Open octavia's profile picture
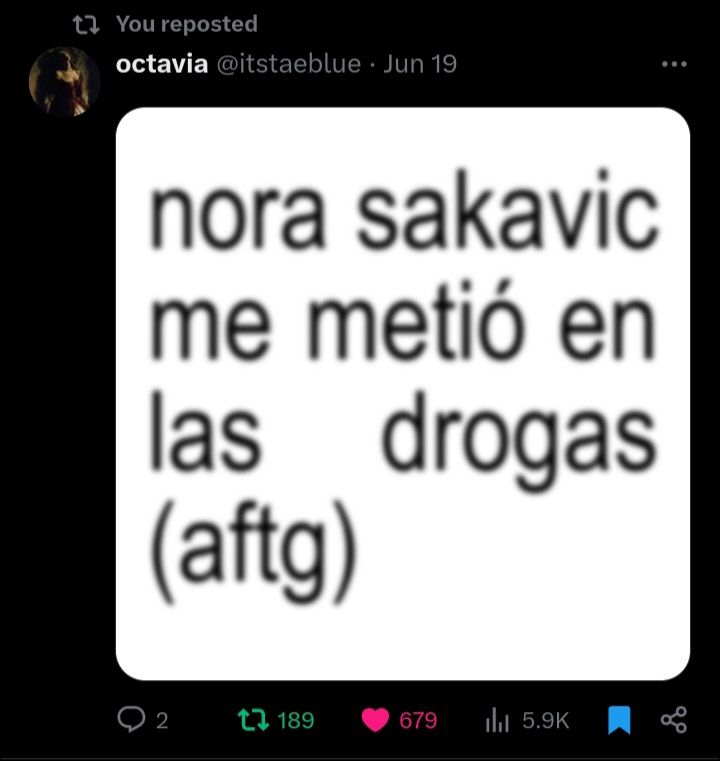720x761 pixels. pos(65,82)
